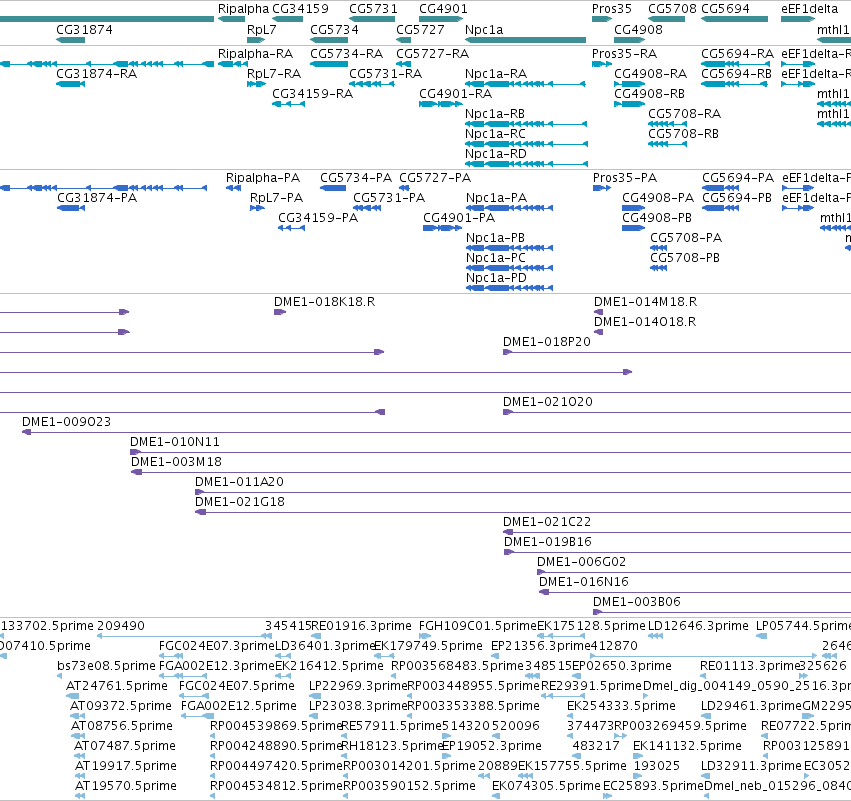Viewport: 851px width, 801px height.
Task: Click the DME1-018K18.R clone label
Action: pos(325,302)
